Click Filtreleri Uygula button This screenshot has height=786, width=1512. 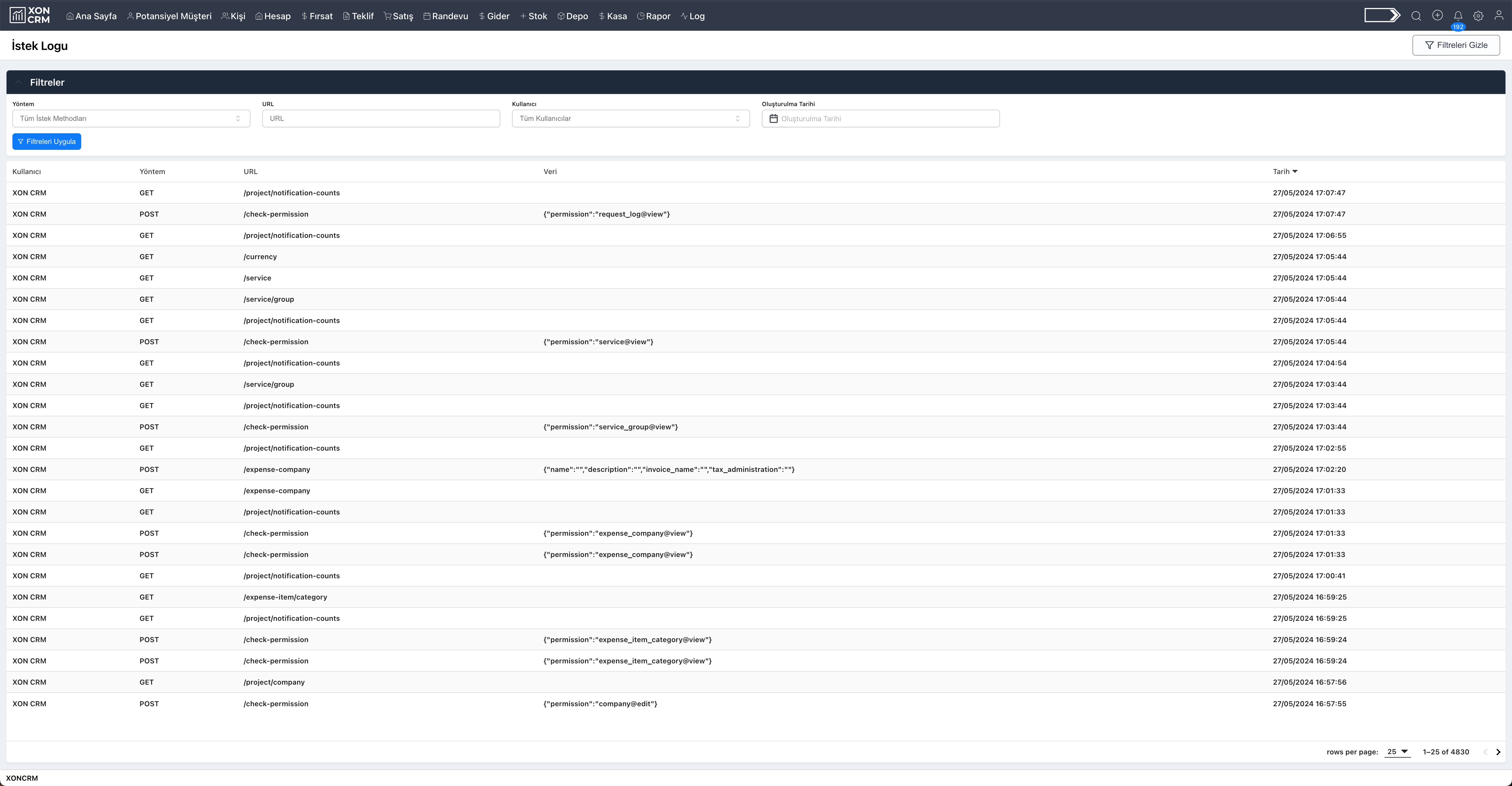pyautogui.click(x=46, y=142)
